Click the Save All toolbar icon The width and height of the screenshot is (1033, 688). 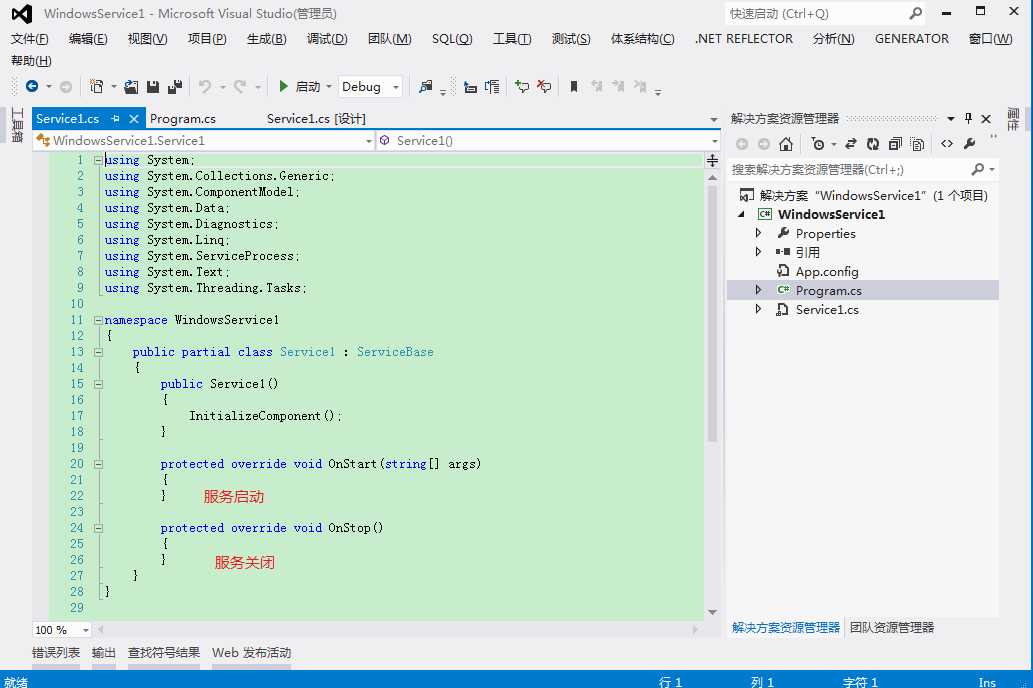pyautogui.click(x=175, y=86)
